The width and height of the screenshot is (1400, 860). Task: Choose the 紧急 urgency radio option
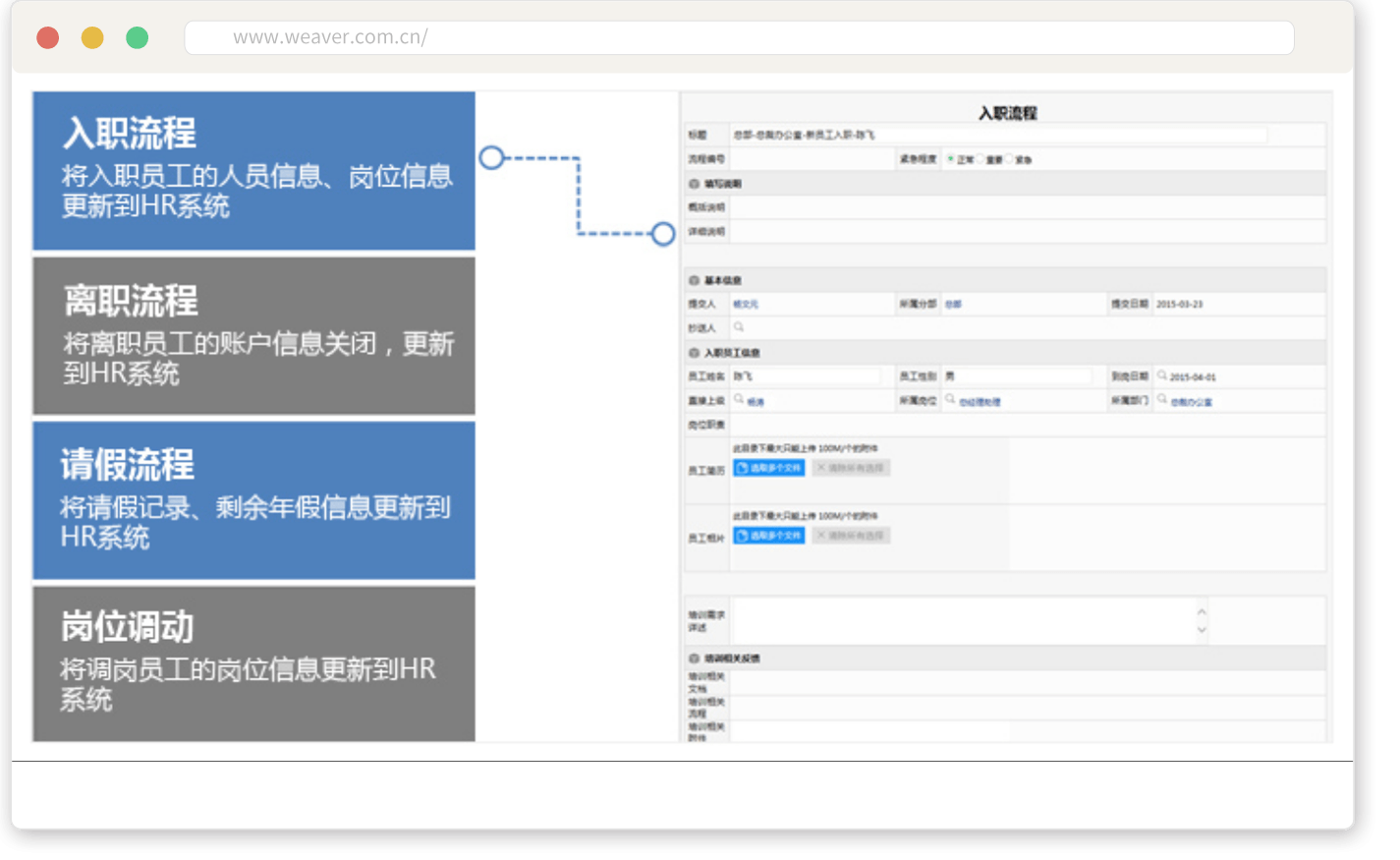coord(1009,159)
